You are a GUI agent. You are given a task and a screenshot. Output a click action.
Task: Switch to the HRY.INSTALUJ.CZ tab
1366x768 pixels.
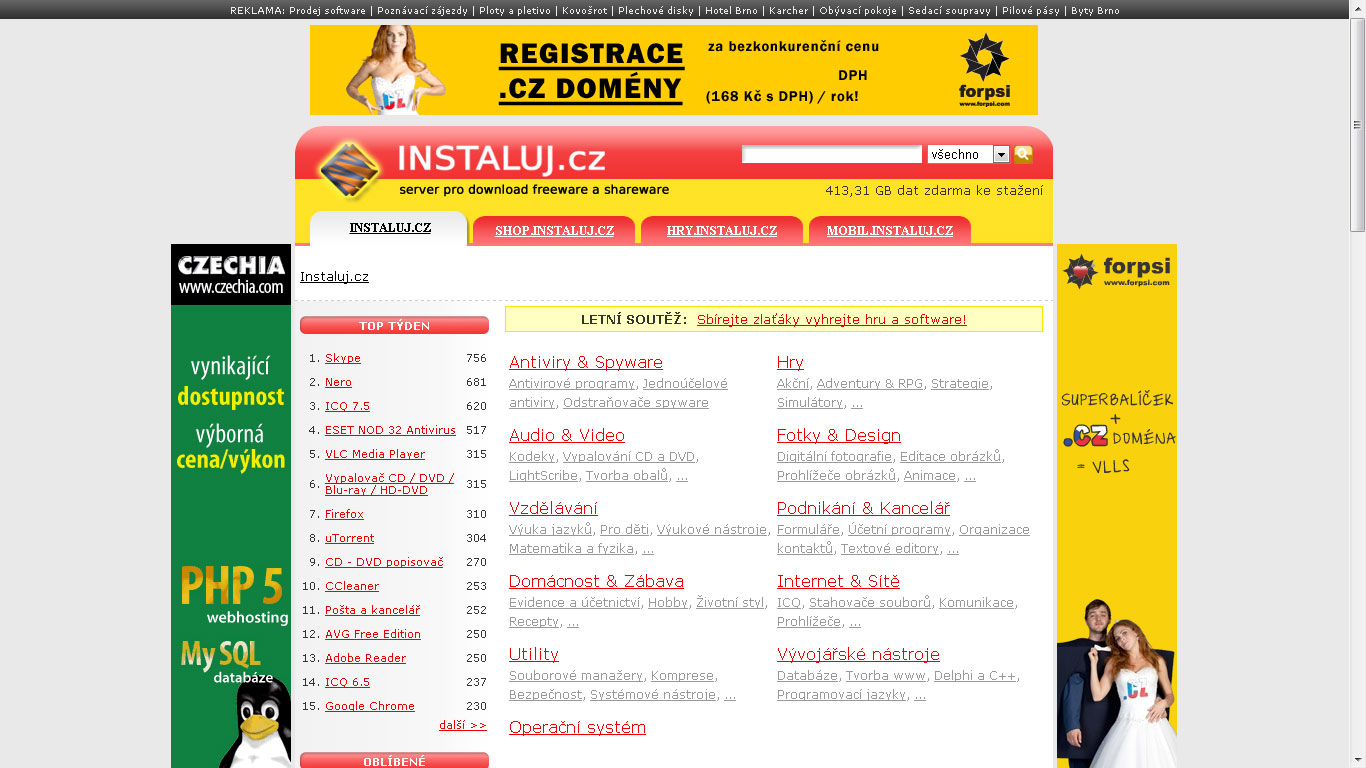point(722,231)
